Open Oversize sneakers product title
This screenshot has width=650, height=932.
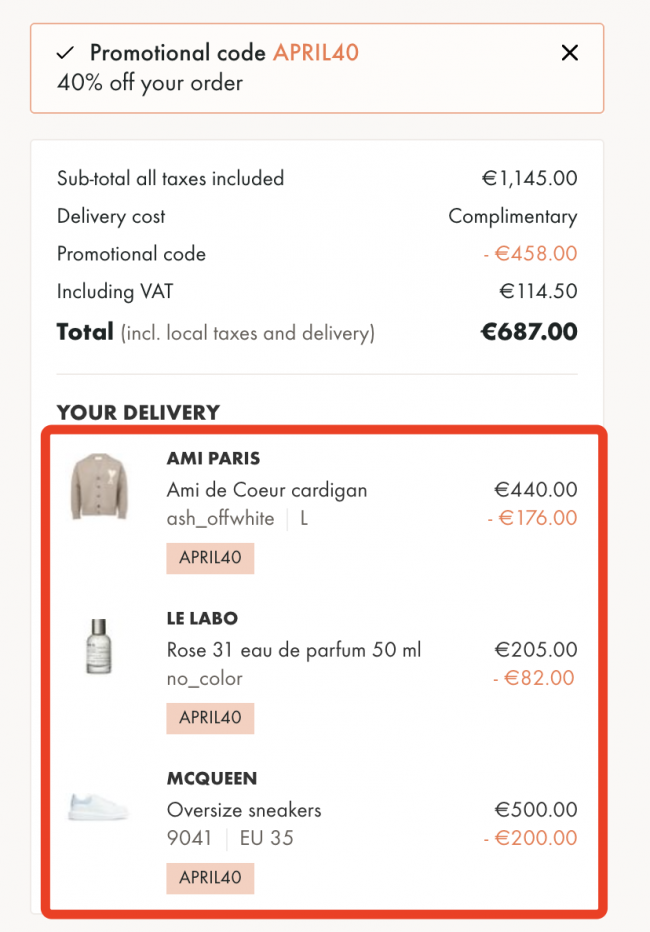(244, 810)
